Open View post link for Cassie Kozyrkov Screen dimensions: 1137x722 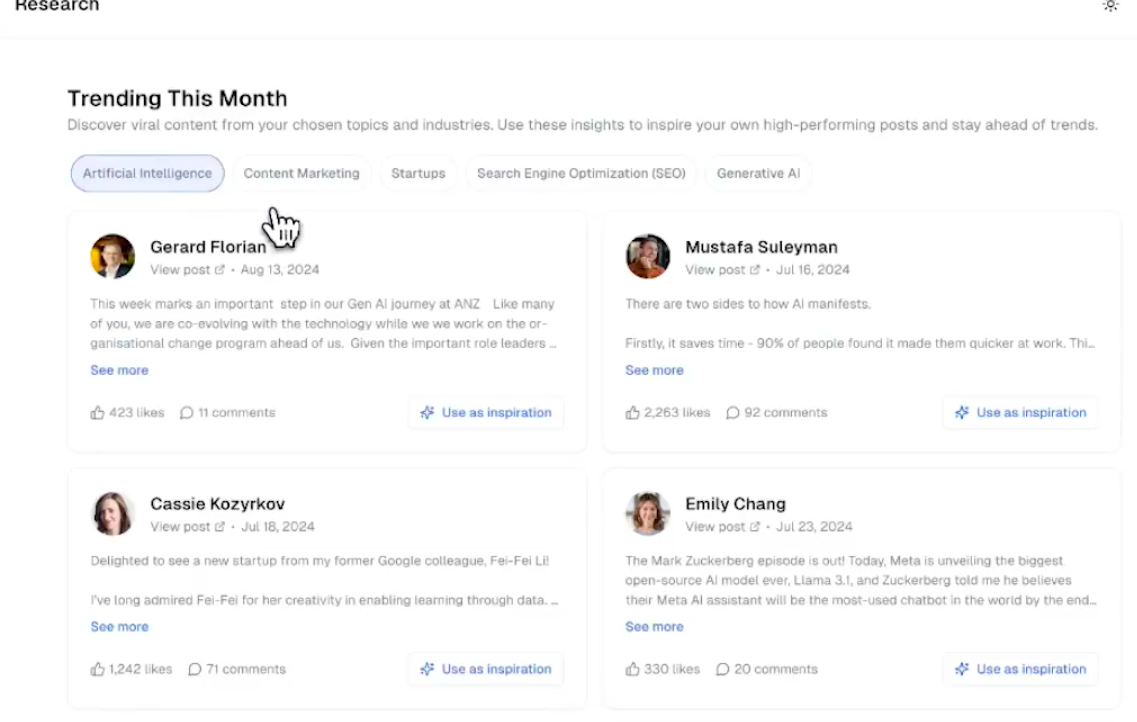[x=187, y=526]
